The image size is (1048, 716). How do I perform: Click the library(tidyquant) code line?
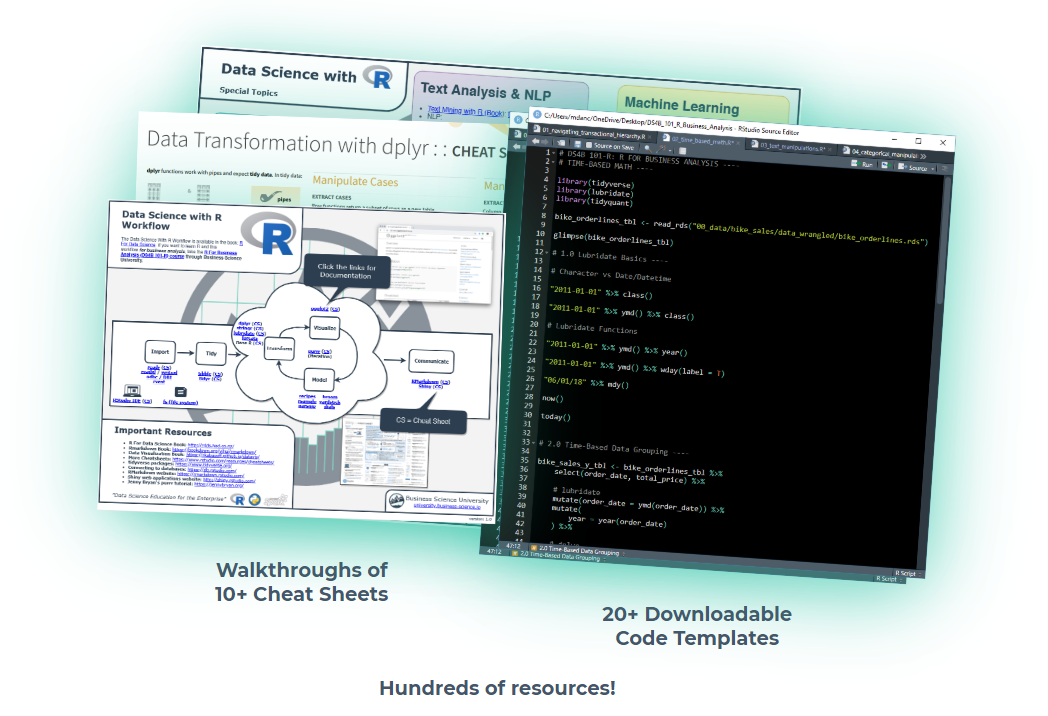[594, 201]
